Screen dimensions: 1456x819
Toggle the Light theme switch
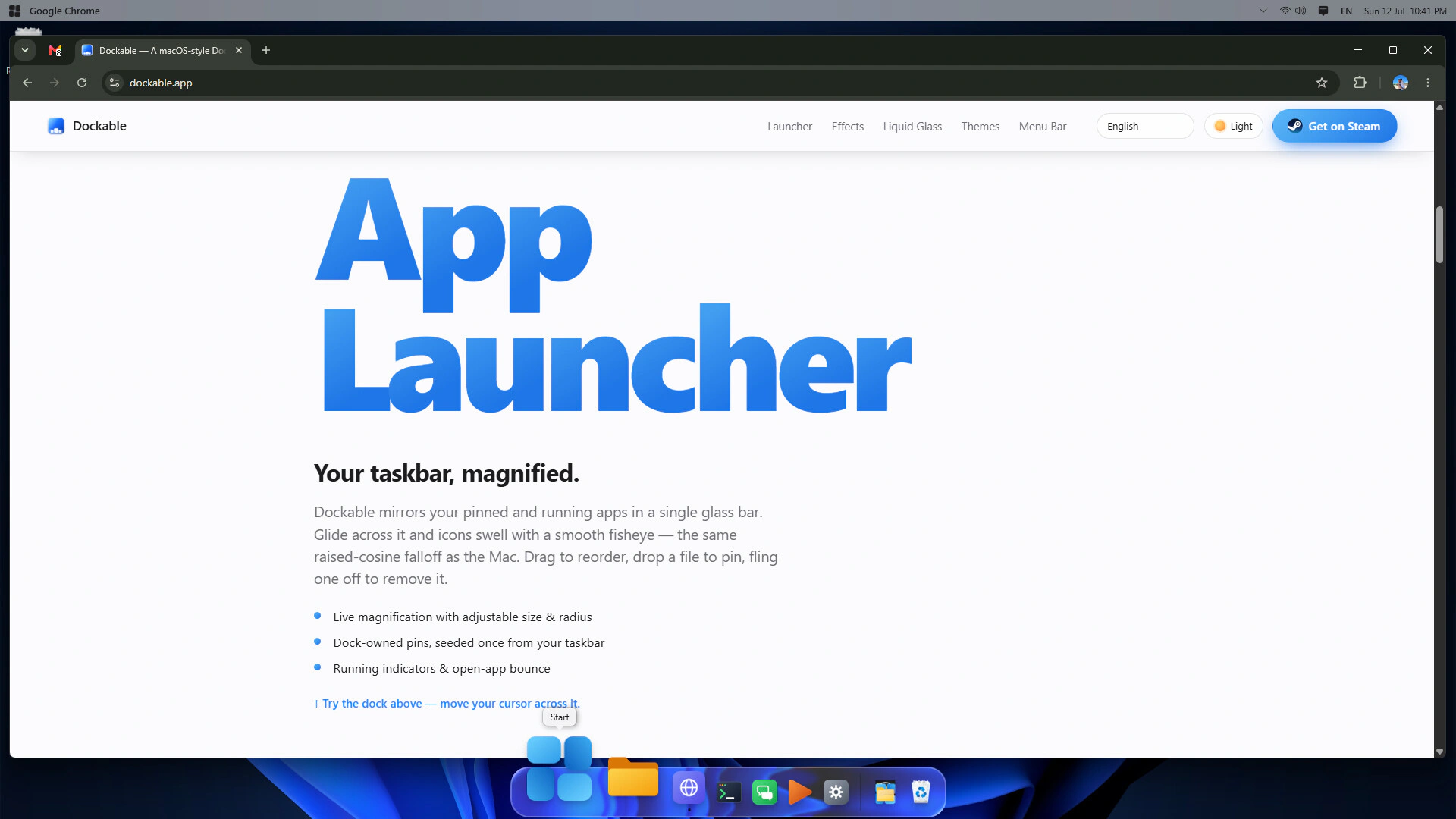(x=1233, y=126)
